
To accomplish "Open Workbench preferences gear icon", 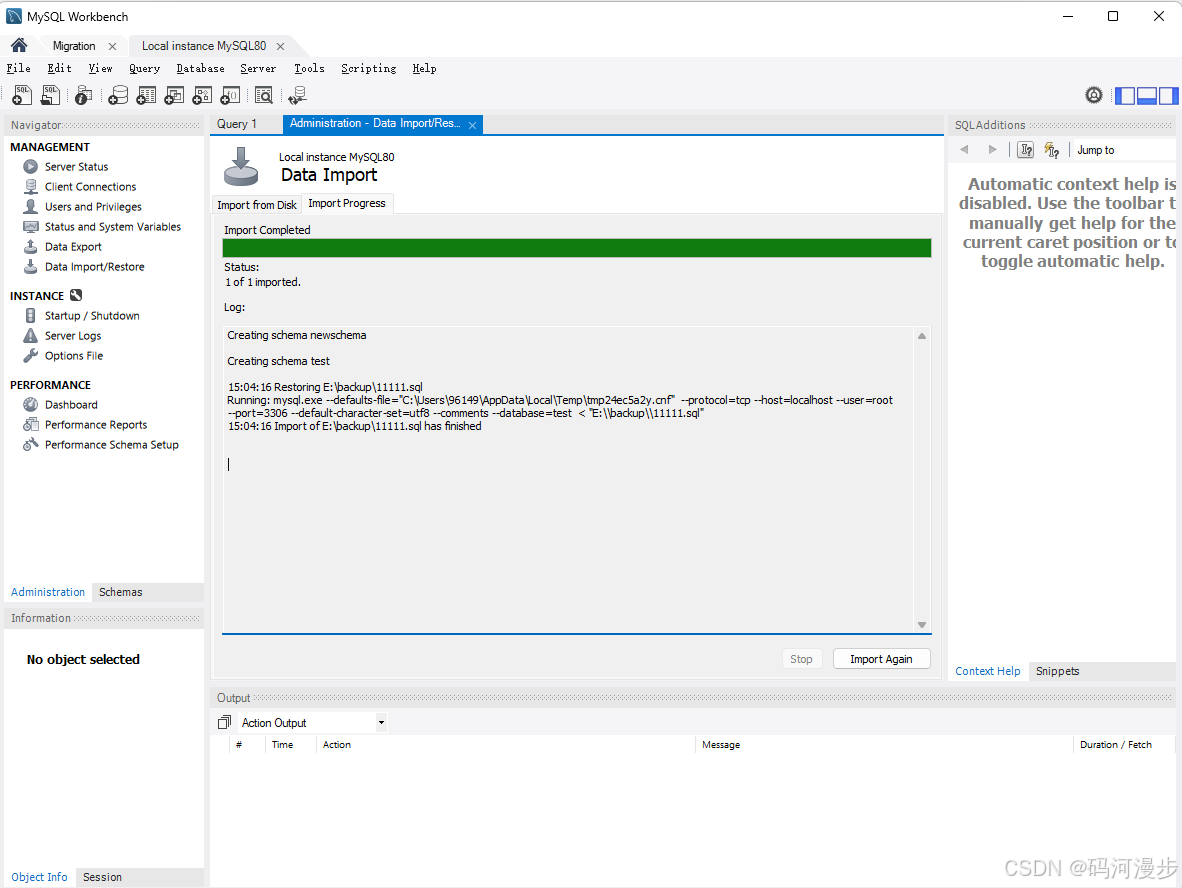I will [x=1094, y=95].
